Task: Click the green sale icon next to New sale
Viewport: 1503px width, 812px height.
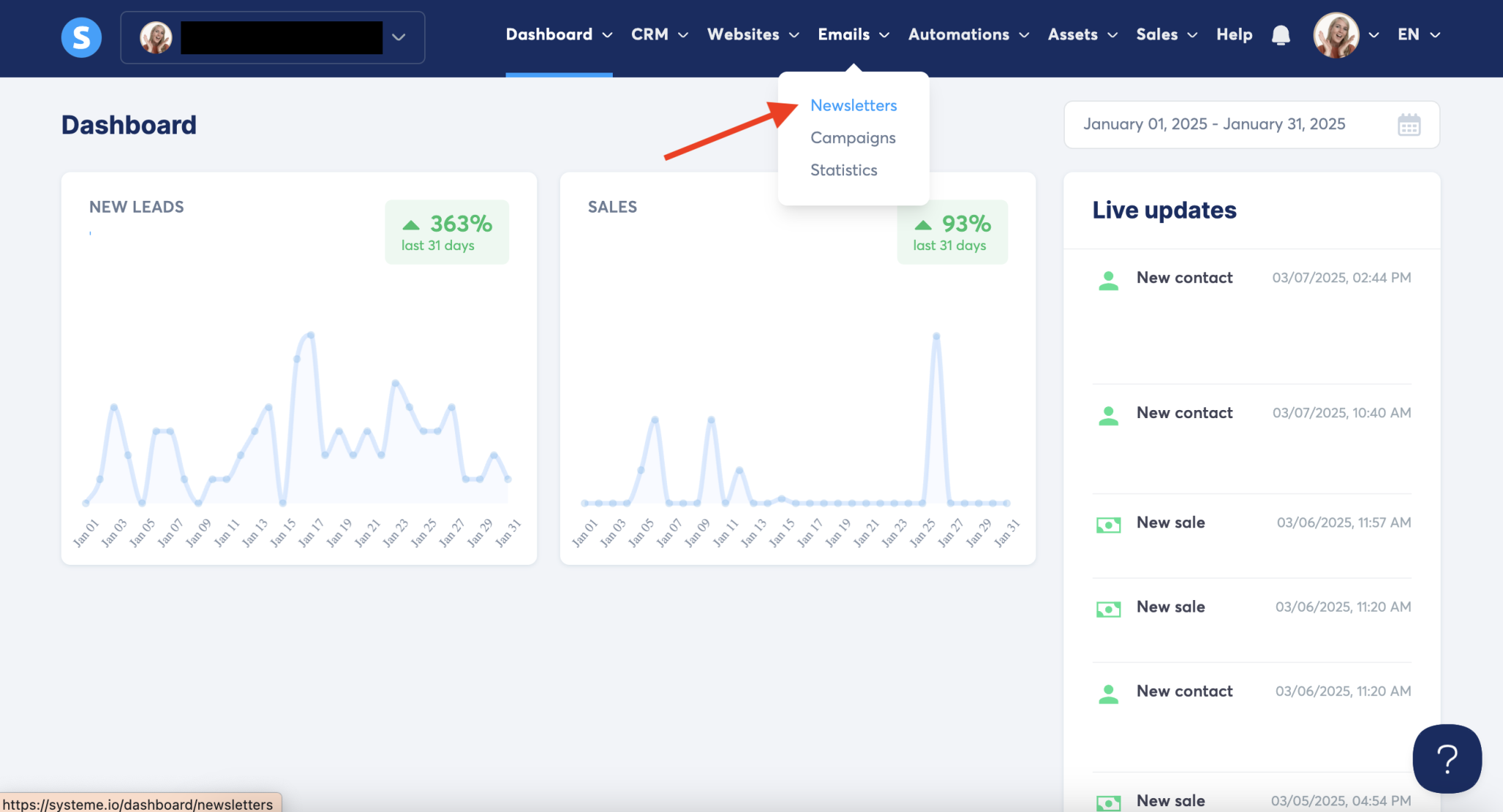Action: coord(1108,524)
